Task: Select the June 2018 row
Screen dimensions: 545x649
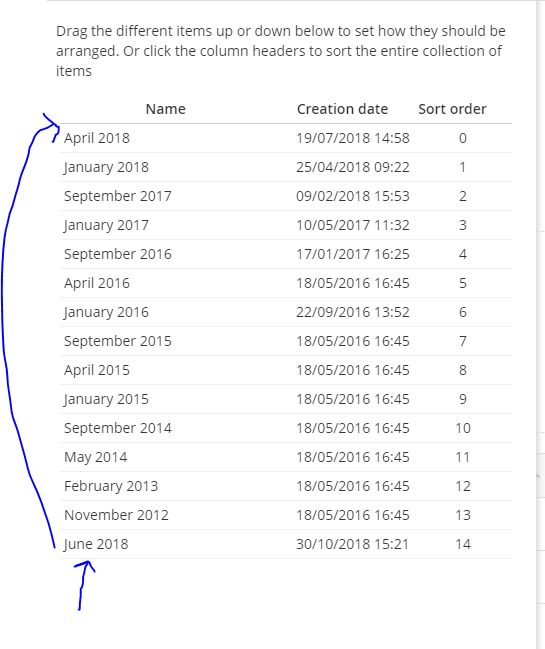Action: pos(286,544)
